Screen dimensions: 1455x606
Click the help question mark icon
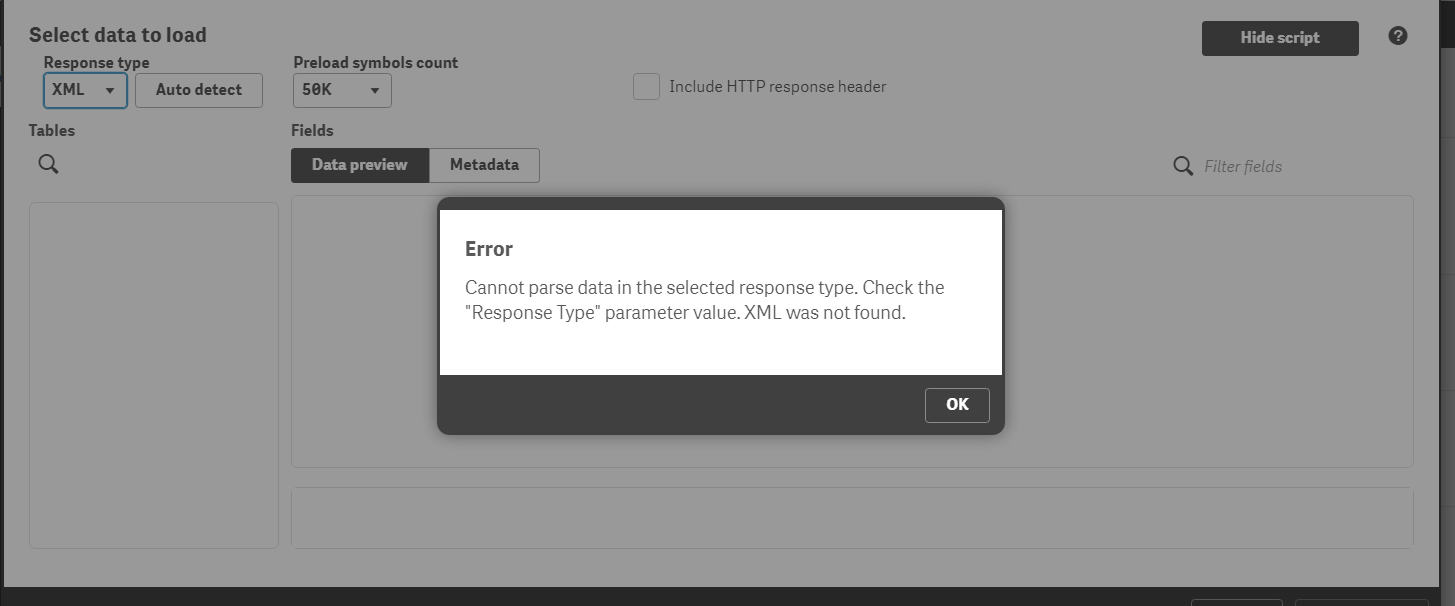(1398, 36)
